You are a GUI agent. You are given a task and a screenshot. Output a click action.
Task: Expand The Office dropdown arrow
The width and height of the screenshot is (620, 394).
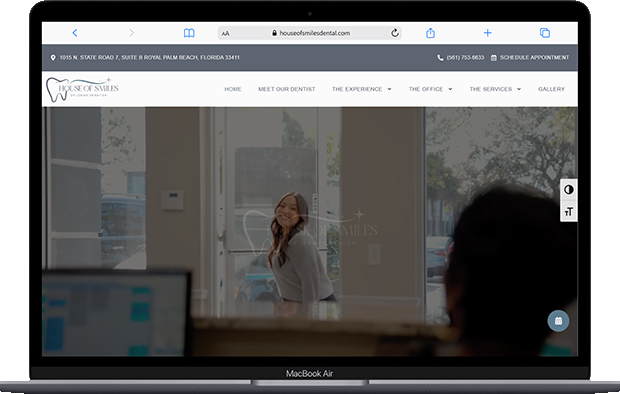(x=450, y=89)
